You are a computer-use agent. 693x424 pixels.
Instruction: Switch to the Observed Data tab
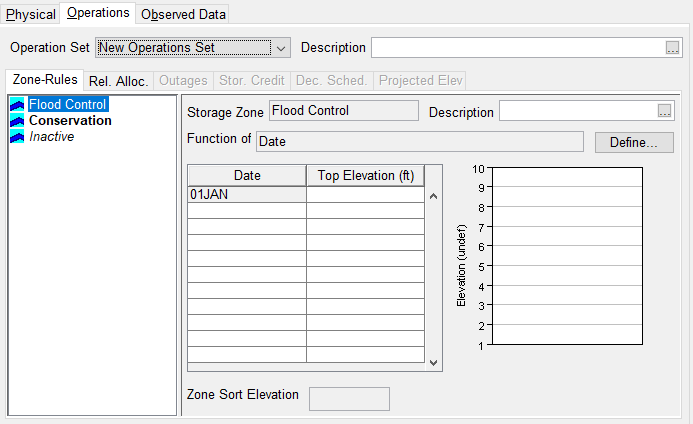tap(184, 15)
